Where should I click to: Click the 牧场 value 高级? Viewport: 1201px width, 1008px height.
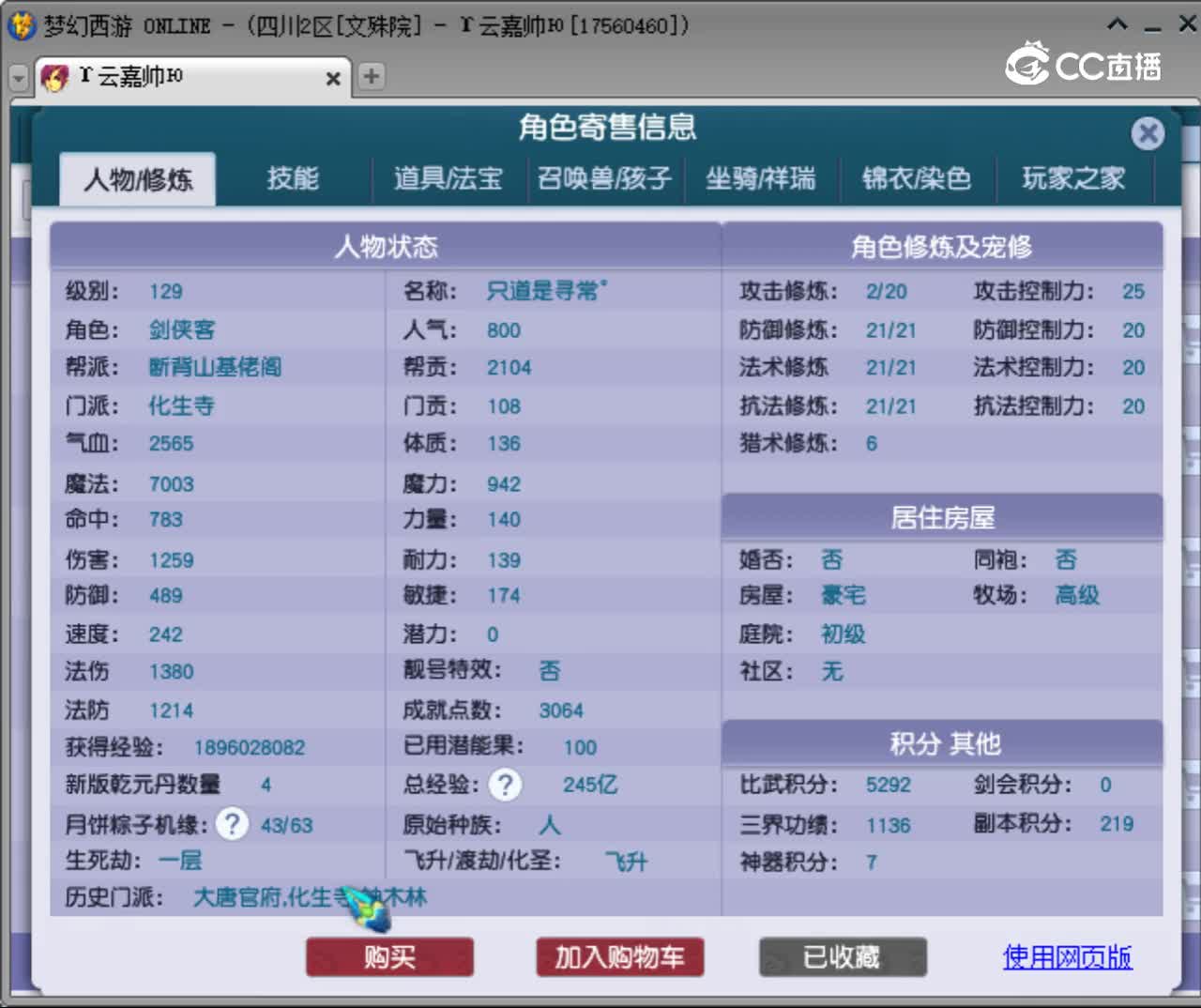(1077, 595)
